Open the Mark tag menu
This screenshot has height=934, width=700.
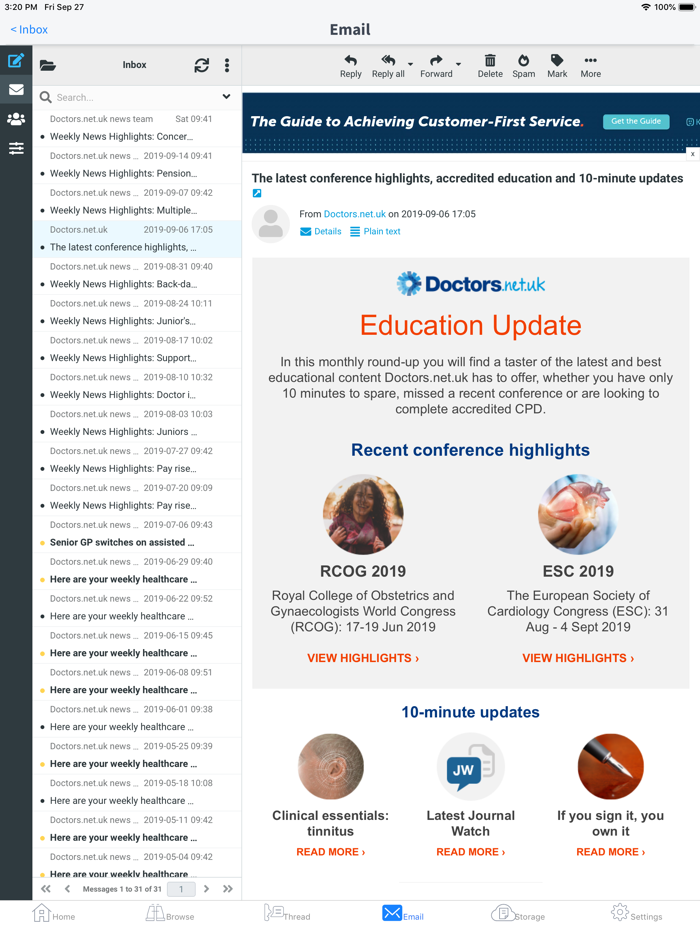[557, 66]
